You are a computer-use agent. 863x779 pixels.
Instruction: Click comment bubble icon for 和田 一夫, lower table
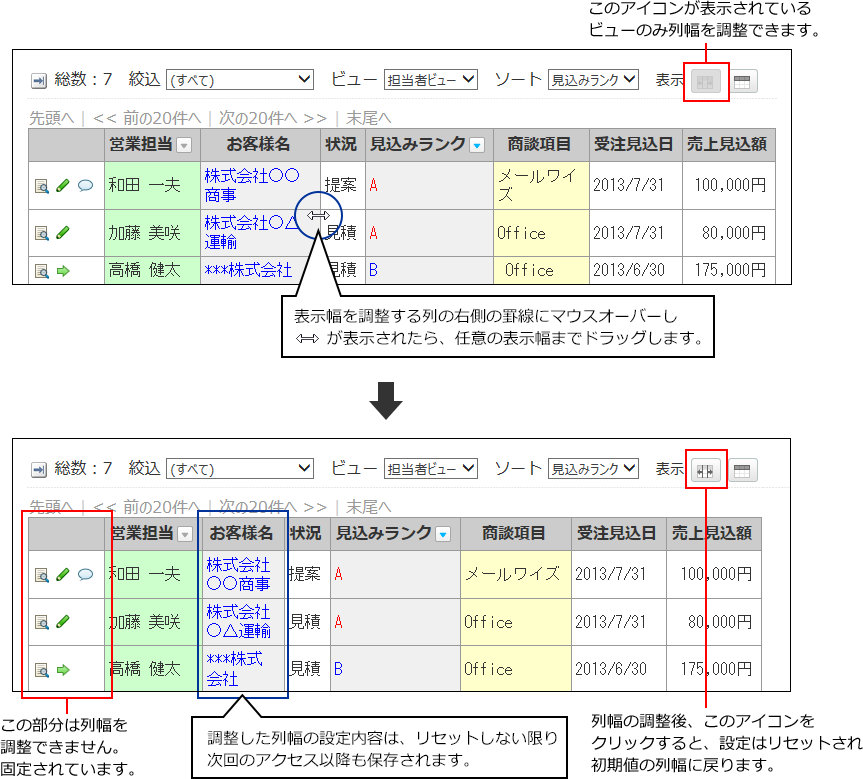85,575
